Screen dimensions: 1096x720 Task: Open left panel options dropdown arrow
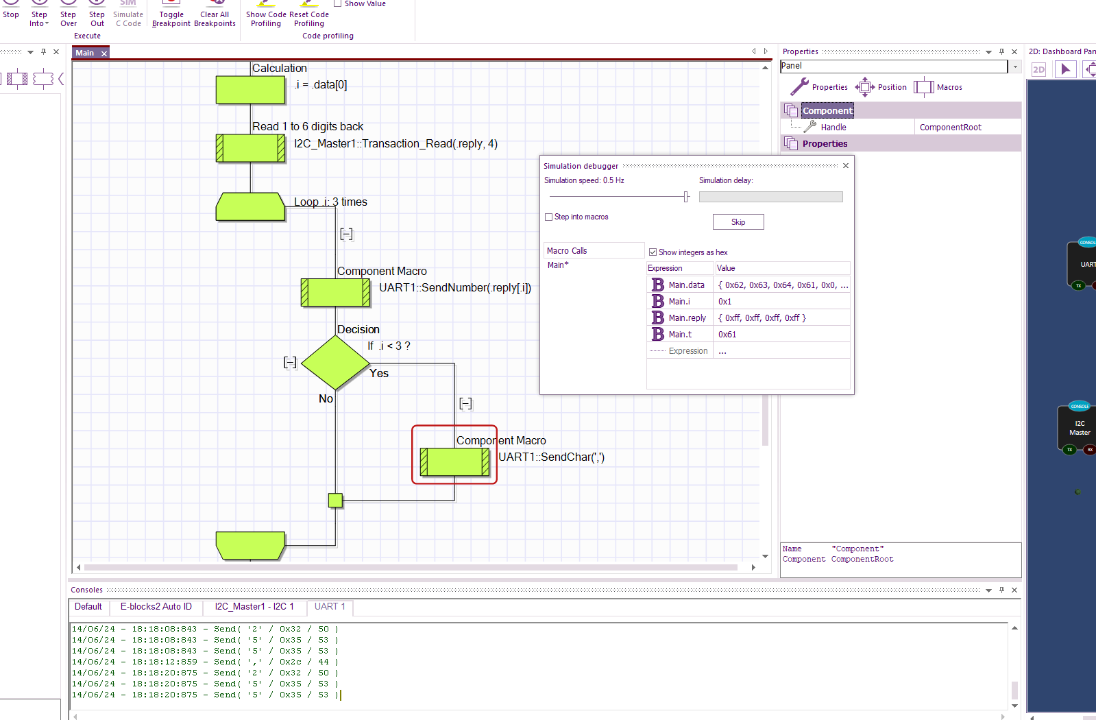pyautogui.click(x=30, y=52)
